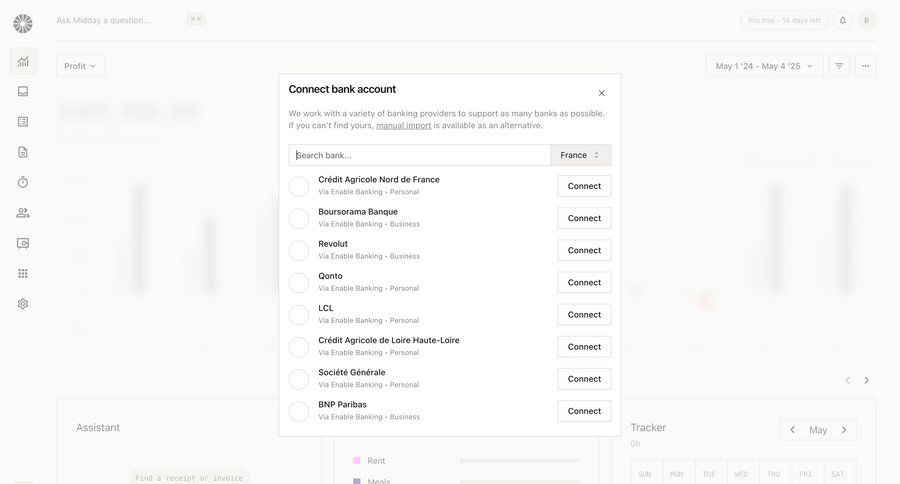Open the Invoices document icon in sidebar
Viewport: 900px width, 484px height.
pyautogui.click(x=23, y=152)
